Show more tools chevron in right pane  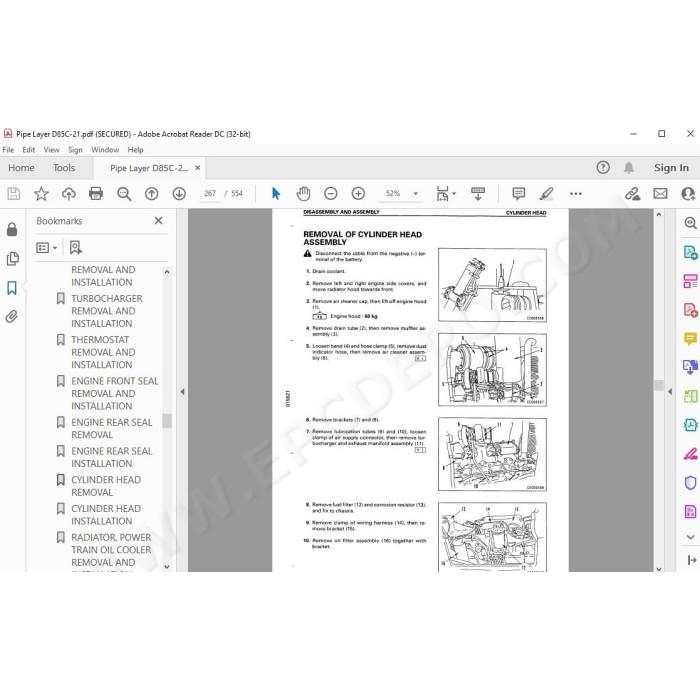pos(690,537)
